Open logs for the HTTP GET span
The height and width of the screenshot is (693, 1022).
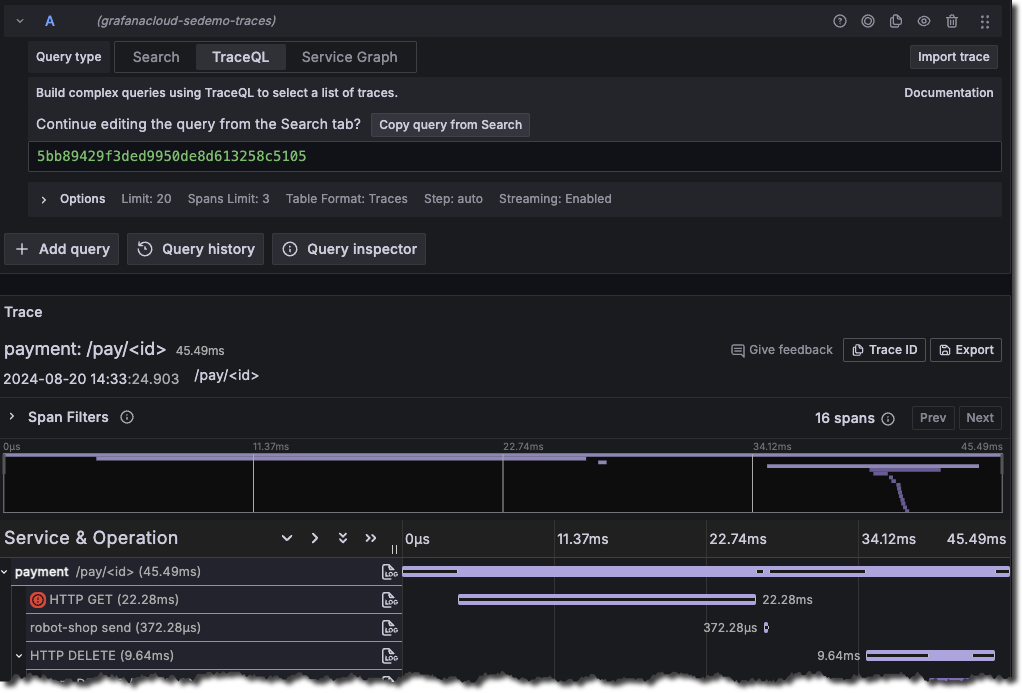tap(390, 600)
